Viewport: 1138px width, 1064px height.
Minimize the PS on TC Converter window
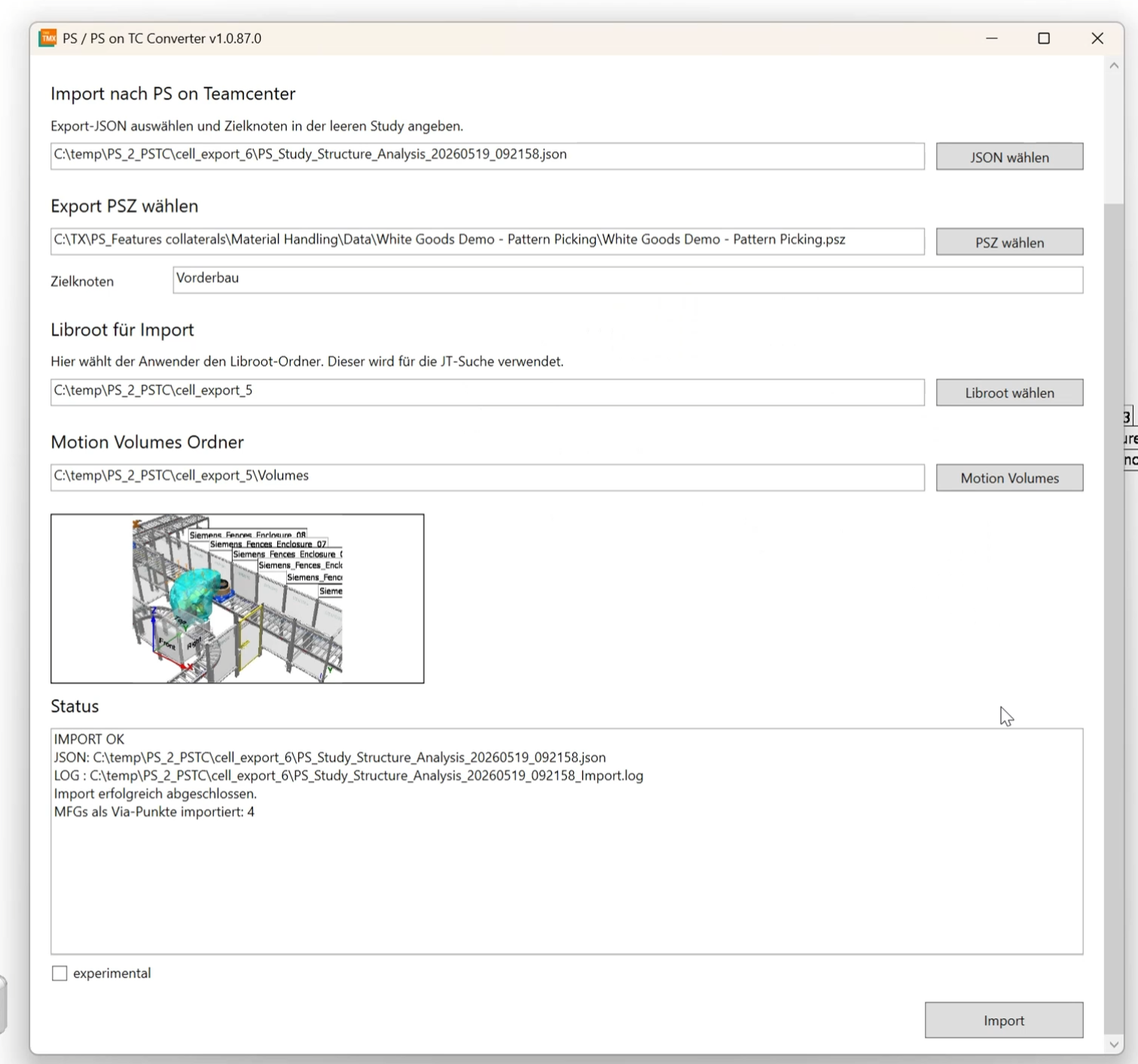tap(992, 38)
